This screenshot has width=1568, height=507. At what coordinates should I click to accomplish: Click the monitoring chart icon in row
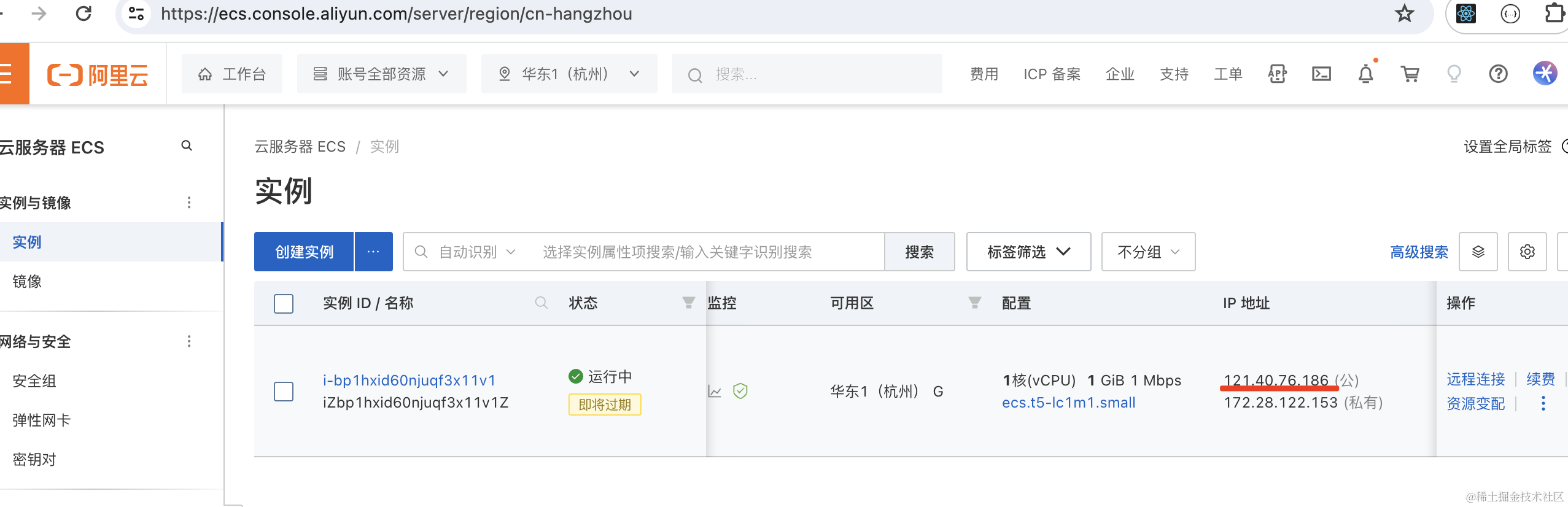tap(715, 391)
